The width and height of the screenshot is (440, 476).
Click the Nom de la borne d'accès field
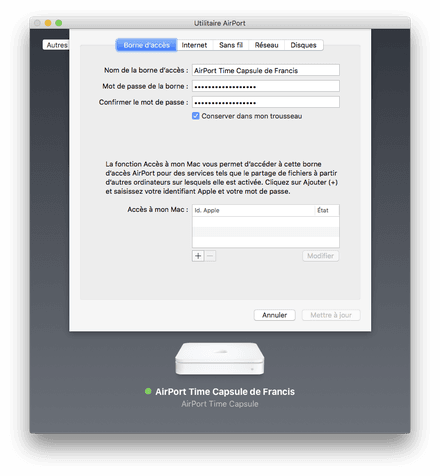266,70
